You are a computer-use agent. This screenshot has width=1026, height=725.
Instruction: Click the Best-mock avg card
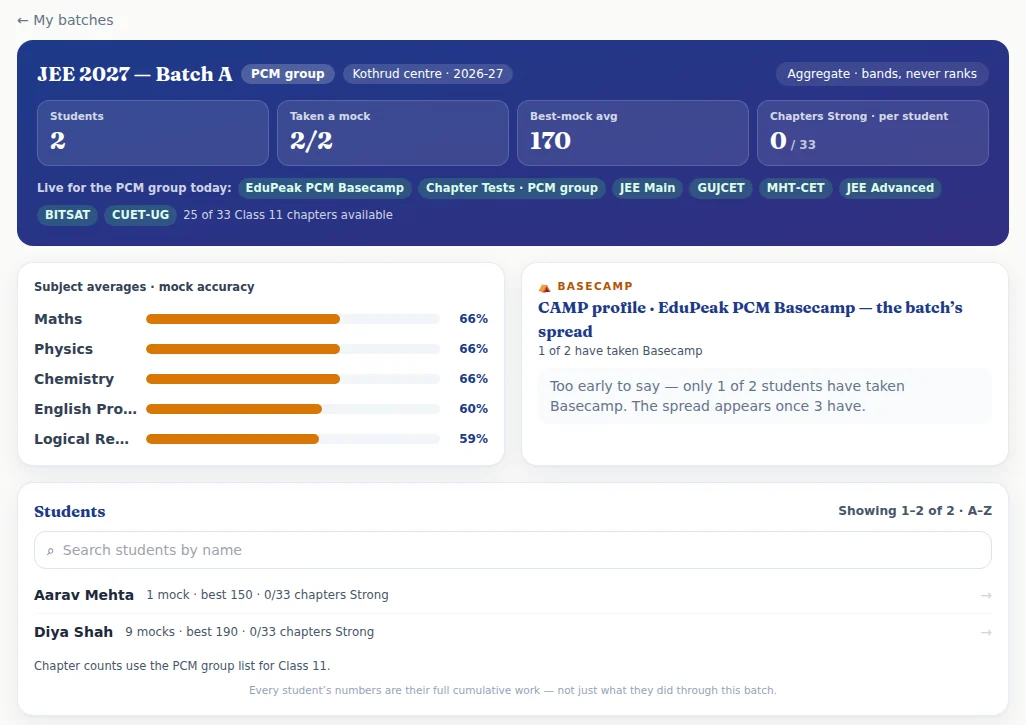633,133
